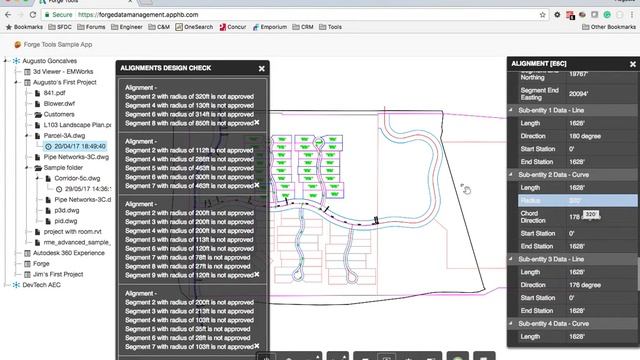Viewport: 640px width, 360px height.
Task: Click the Direction 180 degree row
Action: pos(577,136)
